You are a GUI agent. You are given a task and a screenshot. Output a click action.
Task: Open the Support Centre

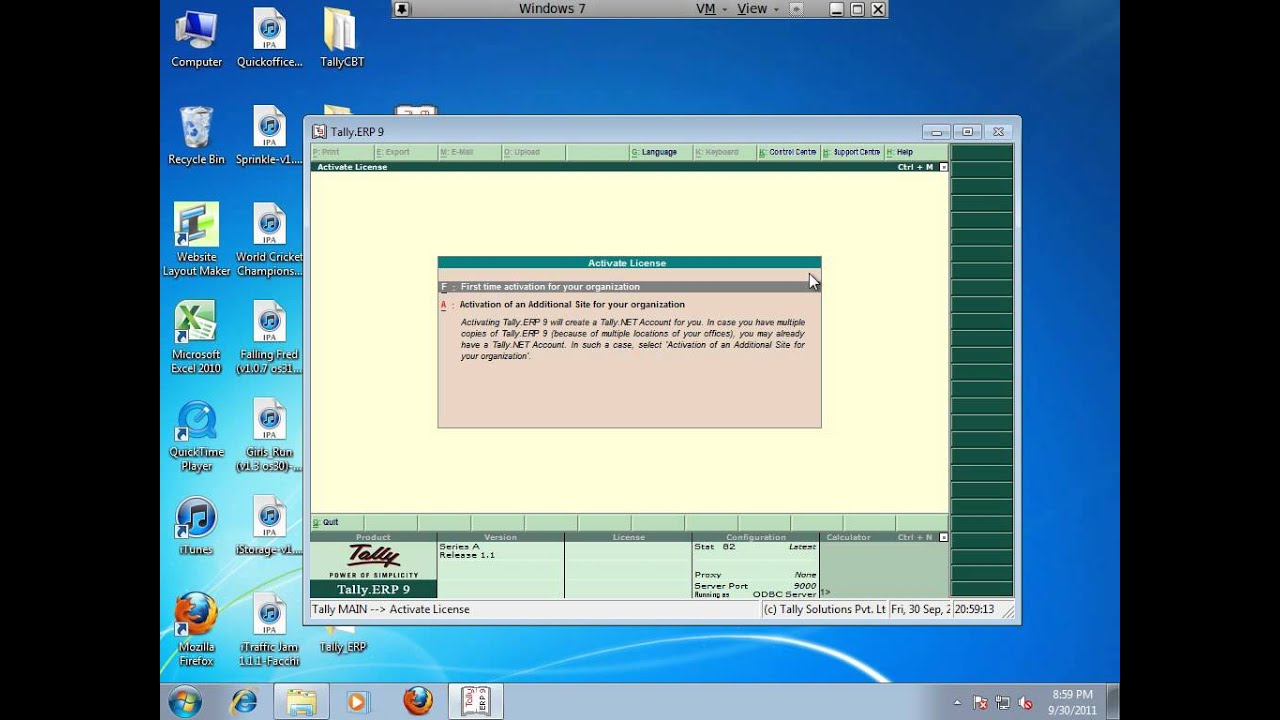click(852, 152)
